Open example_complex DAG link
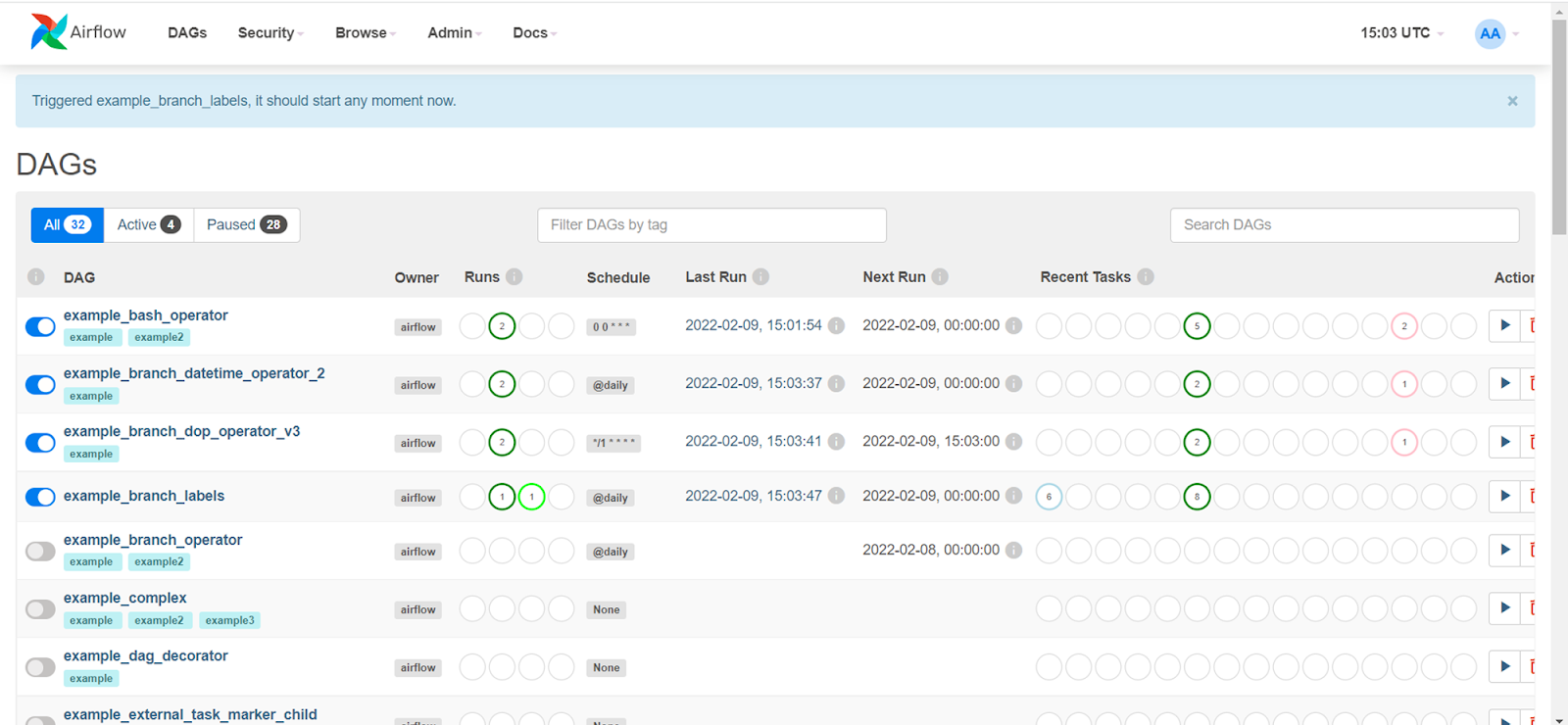Image resolution: width=1568 pixels, height=725 pixels. click(x=124, y=597)
